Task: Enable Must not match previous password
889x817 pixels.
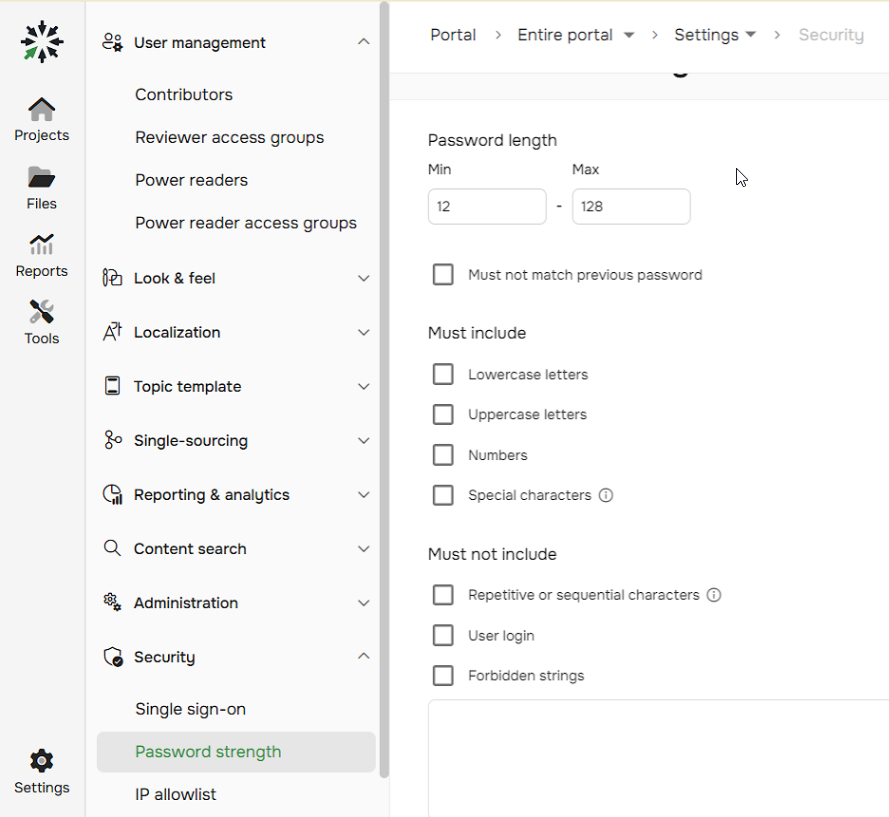Action: pyautogui.click(x=443, y=274)
